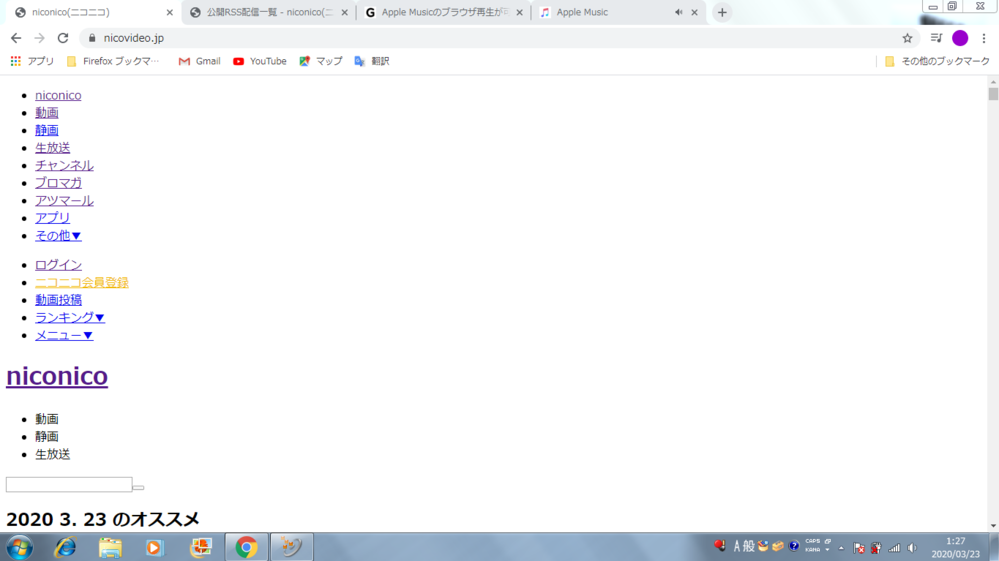Open the media control playlist icon

coord(936,38)
